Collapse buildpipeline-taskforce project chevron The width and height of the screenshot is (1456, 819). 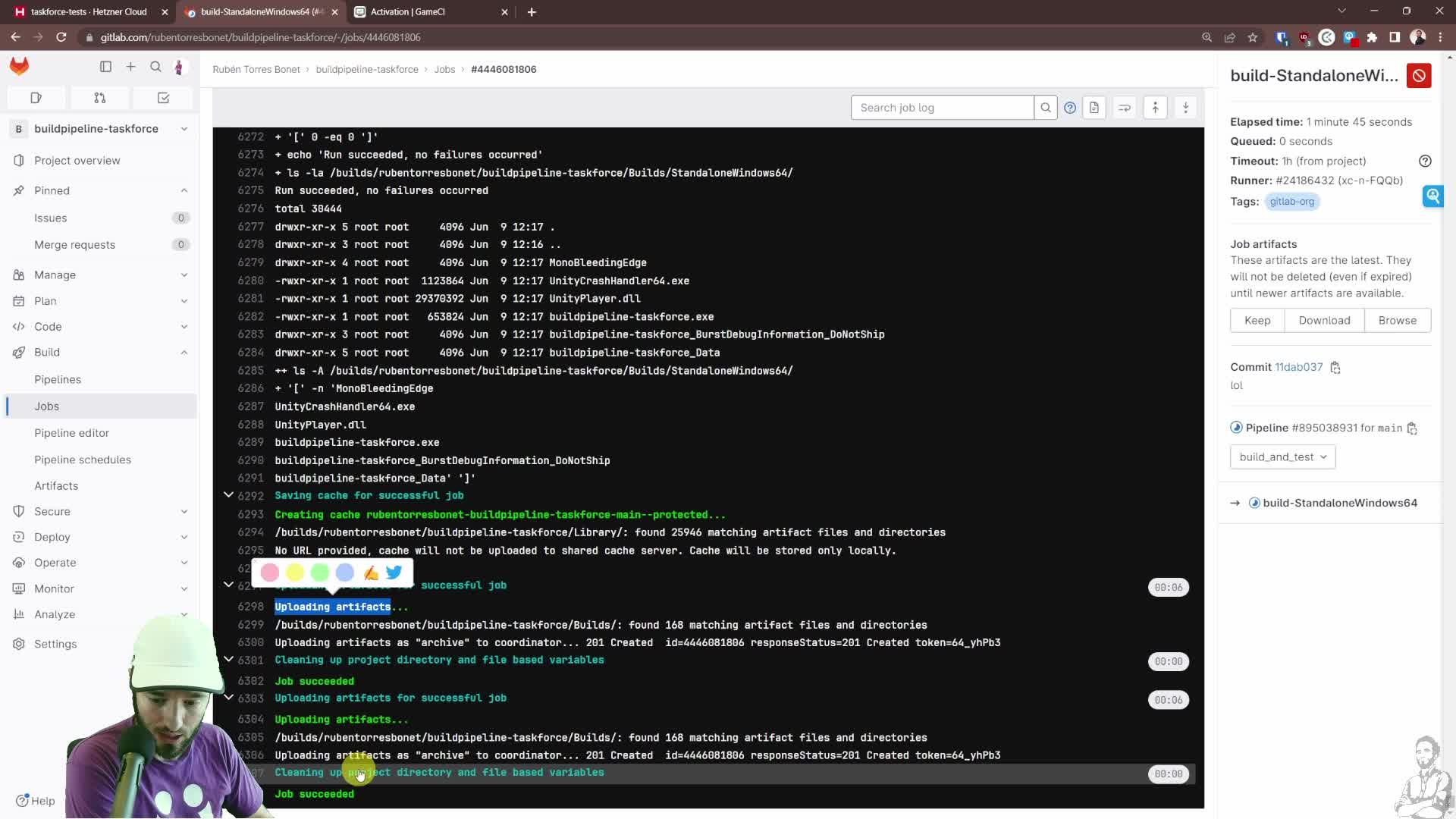point(184,129)
